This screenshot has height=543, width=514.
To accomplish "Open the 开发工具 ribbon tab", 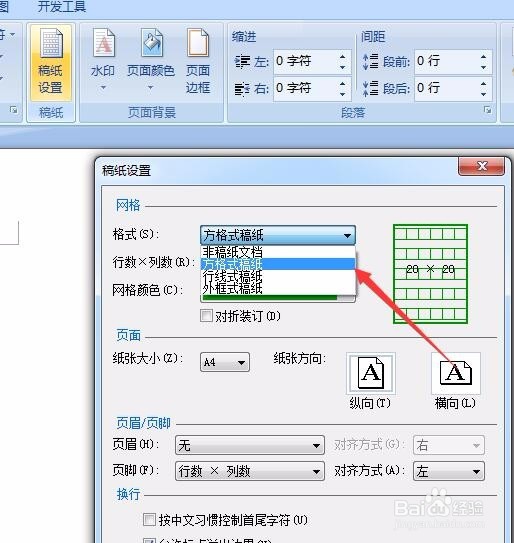I will pyautogui.click(x=62, y=7).
